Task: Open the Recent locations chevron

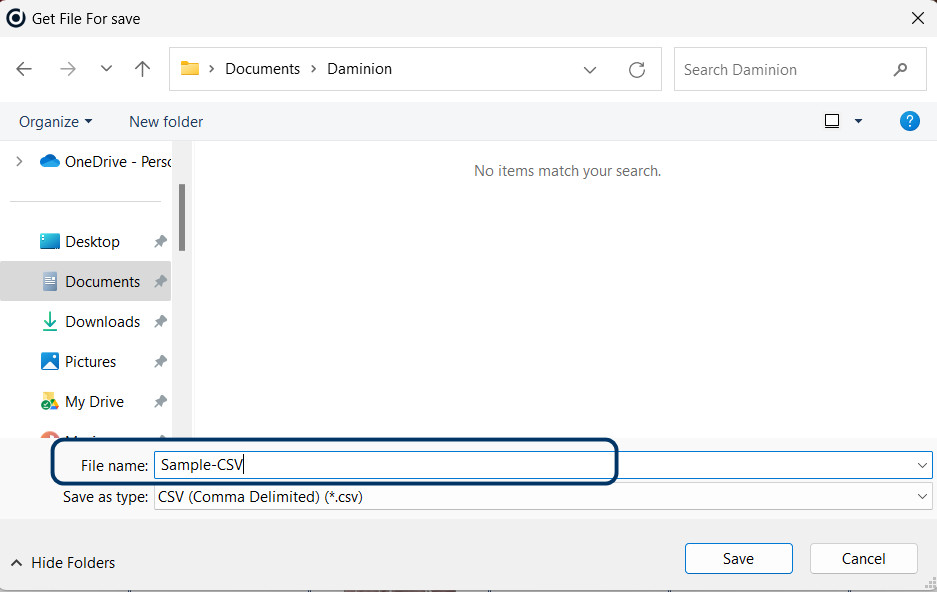Action: click(x=106, y=69)
